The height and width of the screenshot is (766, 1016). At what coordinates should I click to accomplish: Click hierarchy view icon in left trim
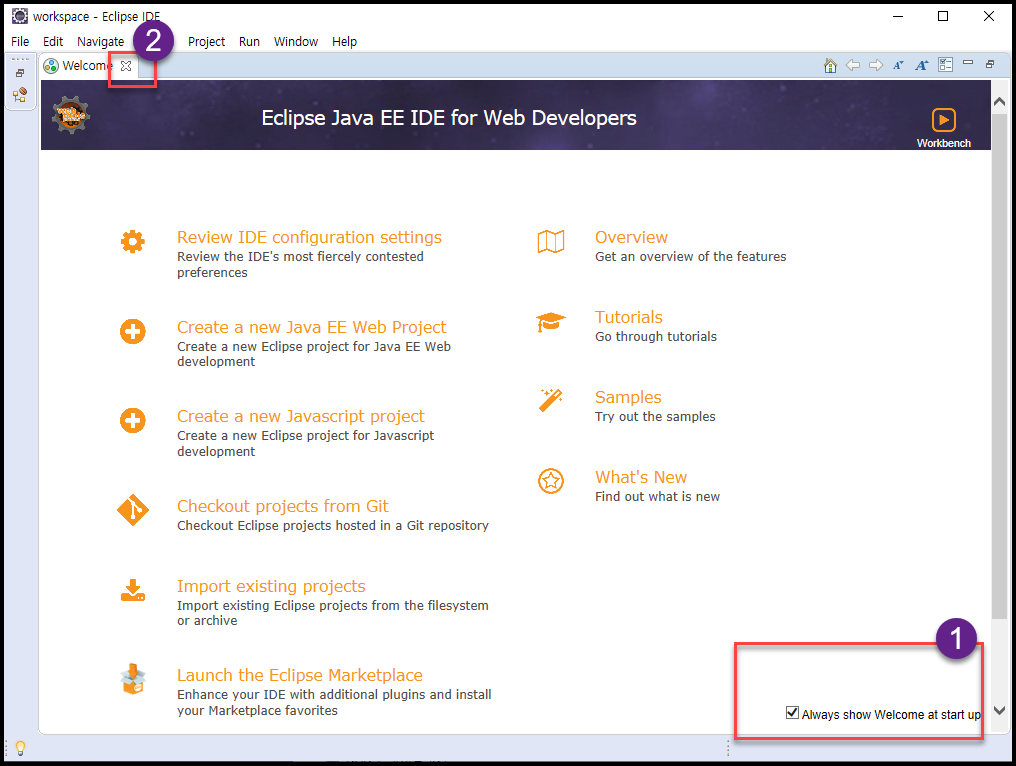click(20, 95)
